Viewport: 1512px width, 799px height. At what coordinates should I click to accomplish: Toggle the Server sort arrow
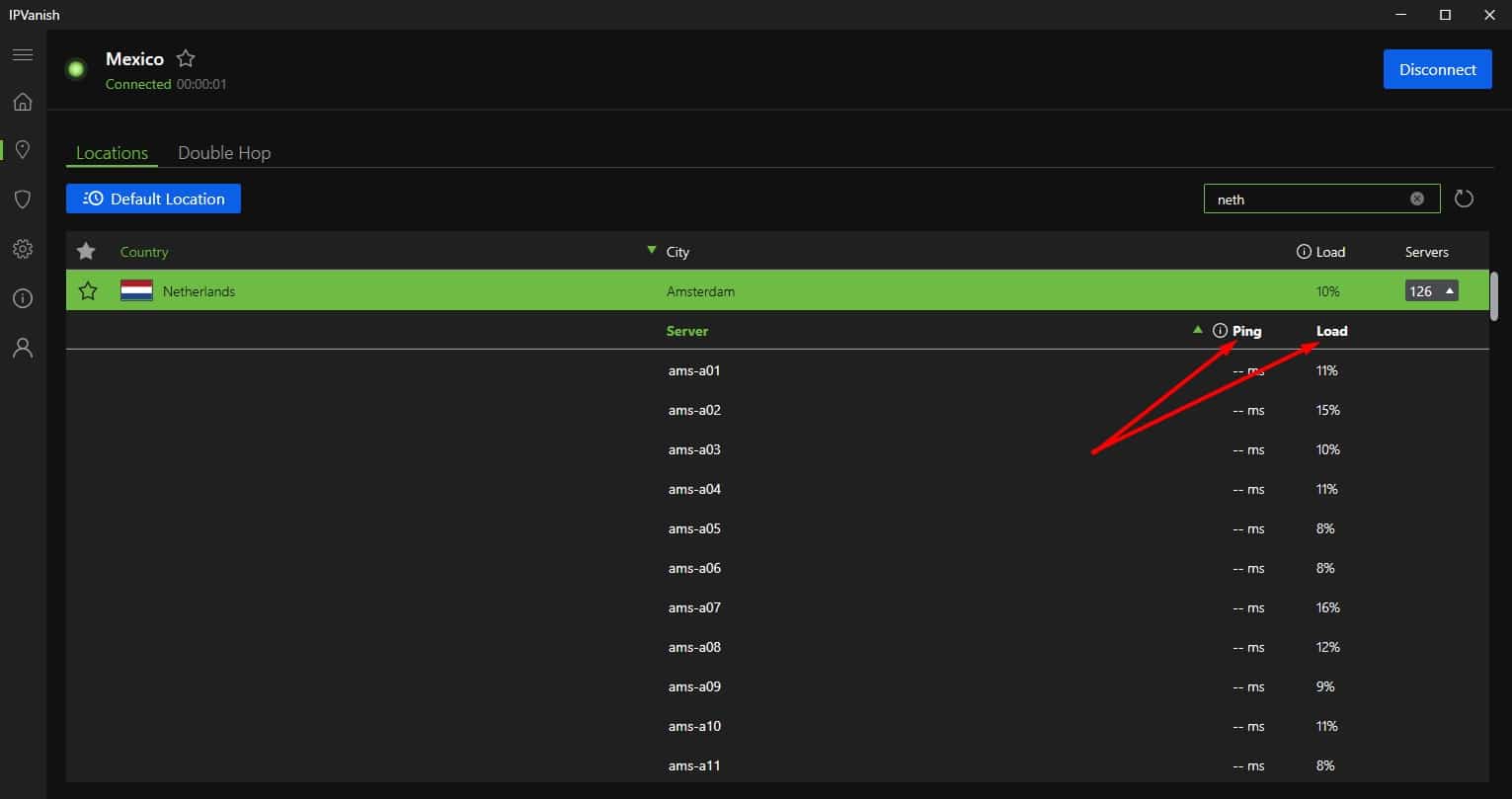[1198, 330]
